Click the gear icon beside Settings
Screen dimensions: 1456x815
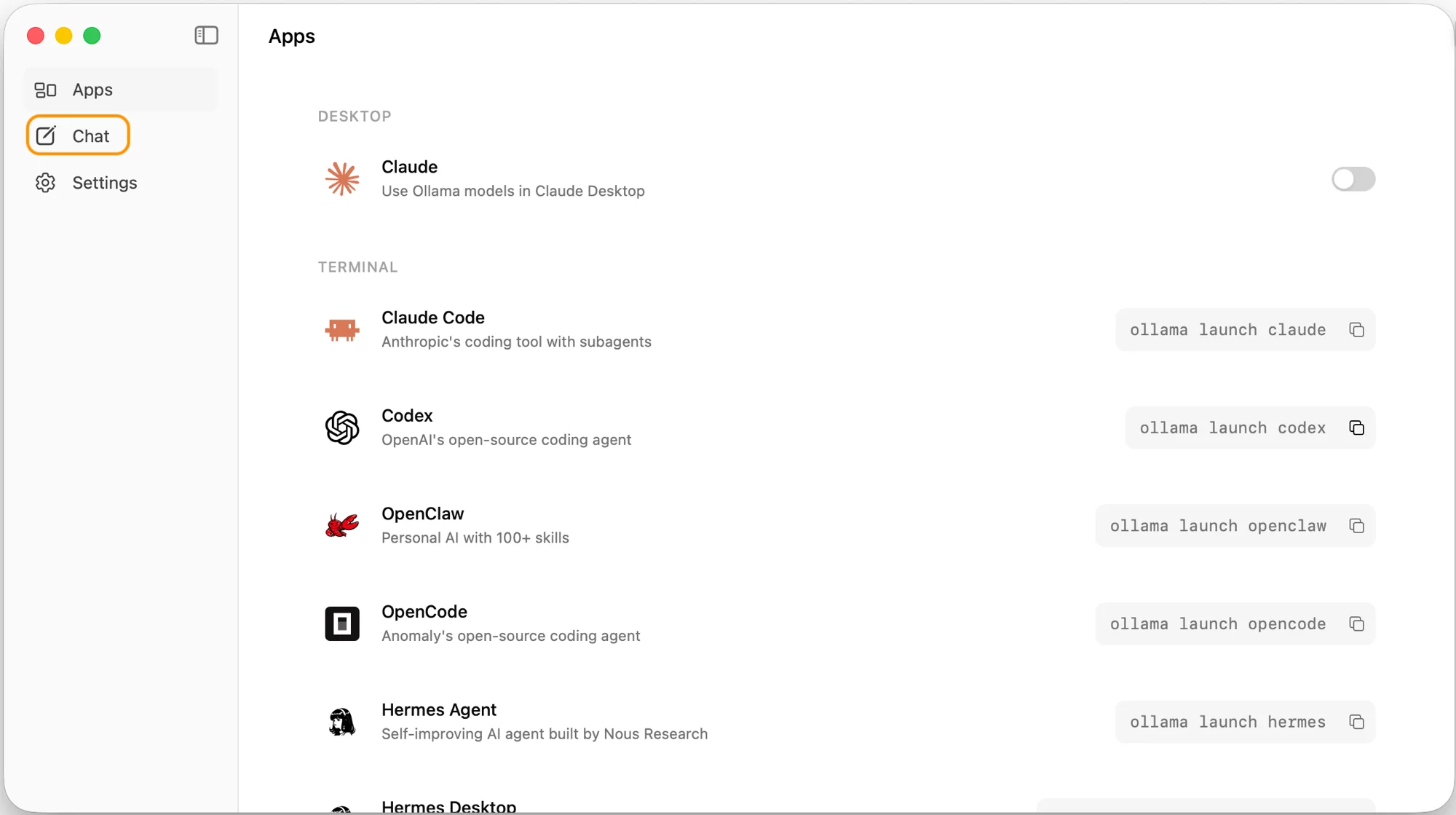tap(45, 183)
